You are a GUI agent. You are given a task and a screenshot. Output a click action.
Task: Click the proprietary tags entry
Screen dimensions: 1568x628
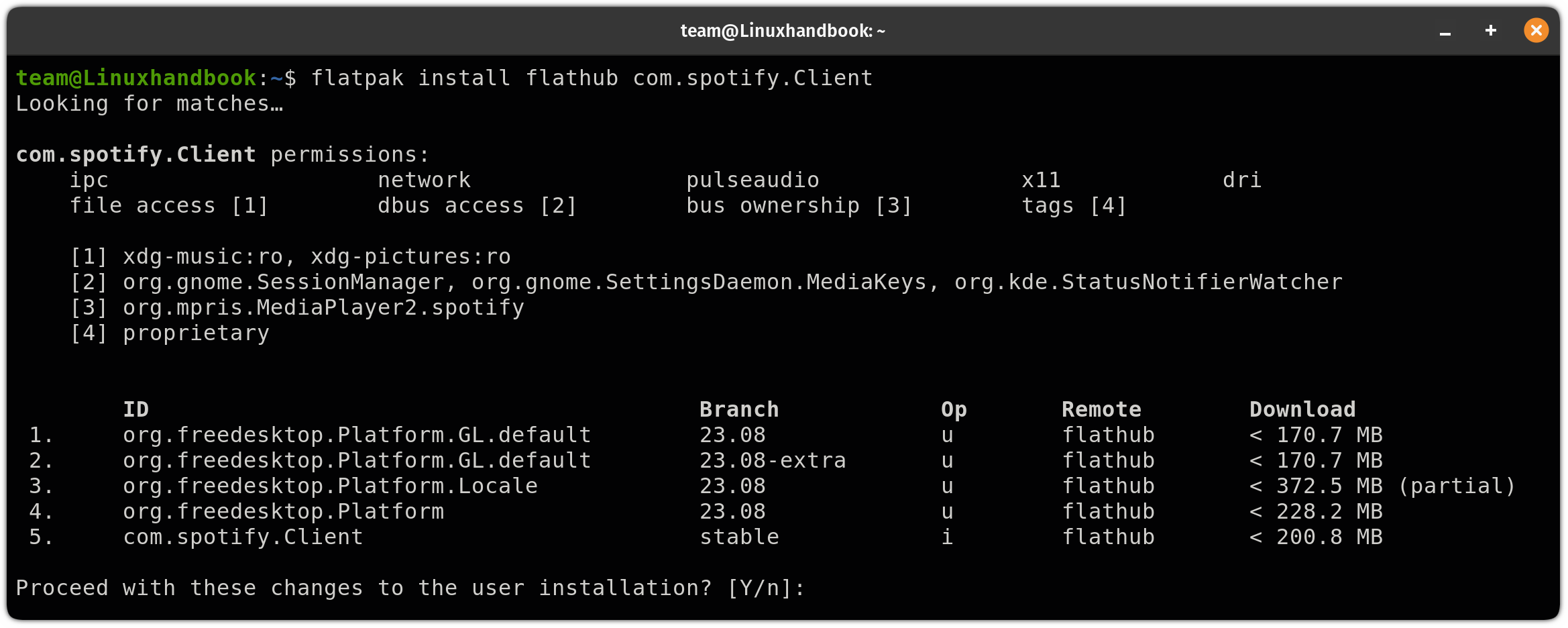(x=194, y=332)
